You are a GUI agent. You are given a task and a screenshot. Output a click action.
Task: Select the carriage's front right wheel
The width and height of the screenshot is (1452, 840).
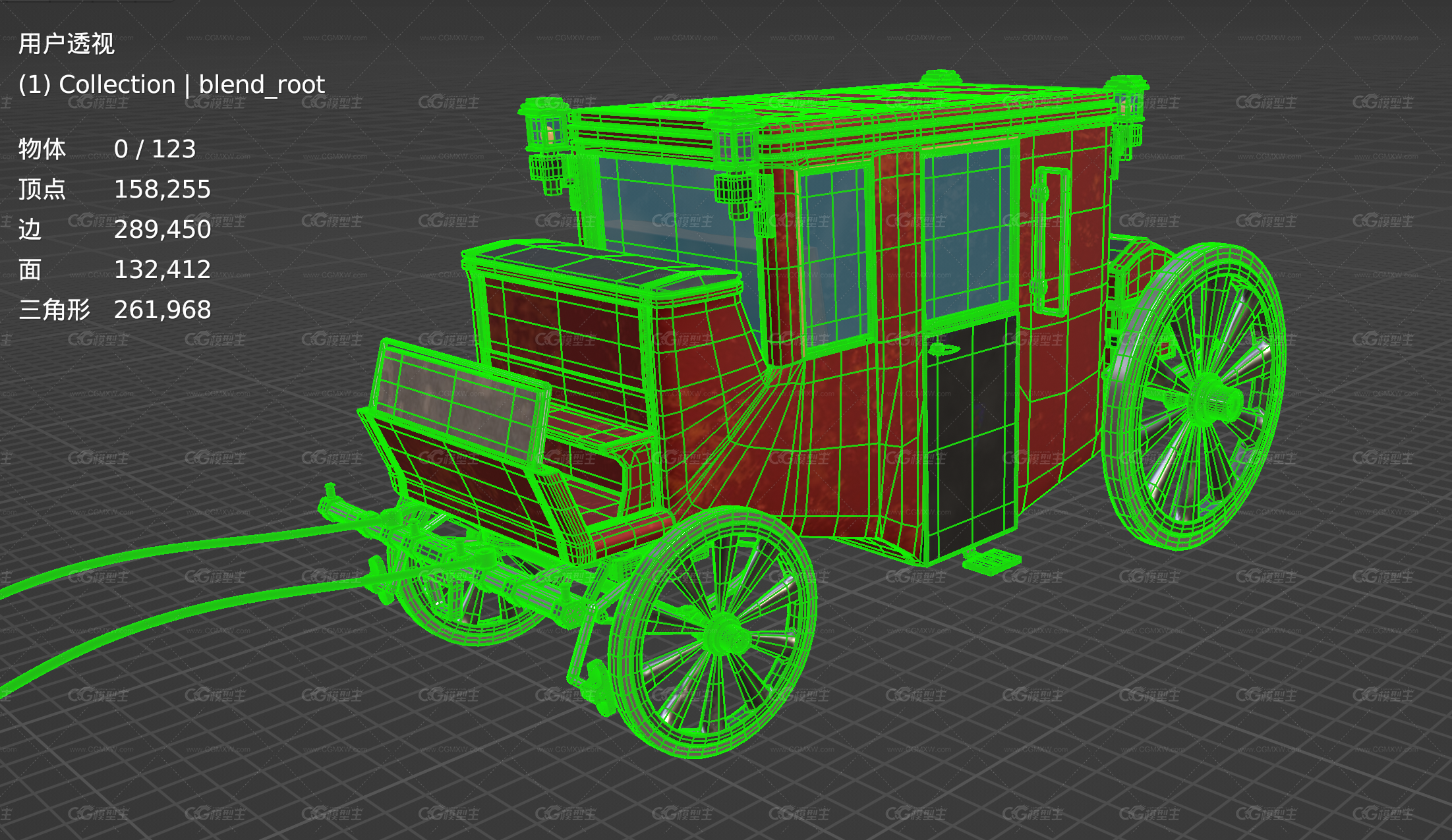coord(713,631)
